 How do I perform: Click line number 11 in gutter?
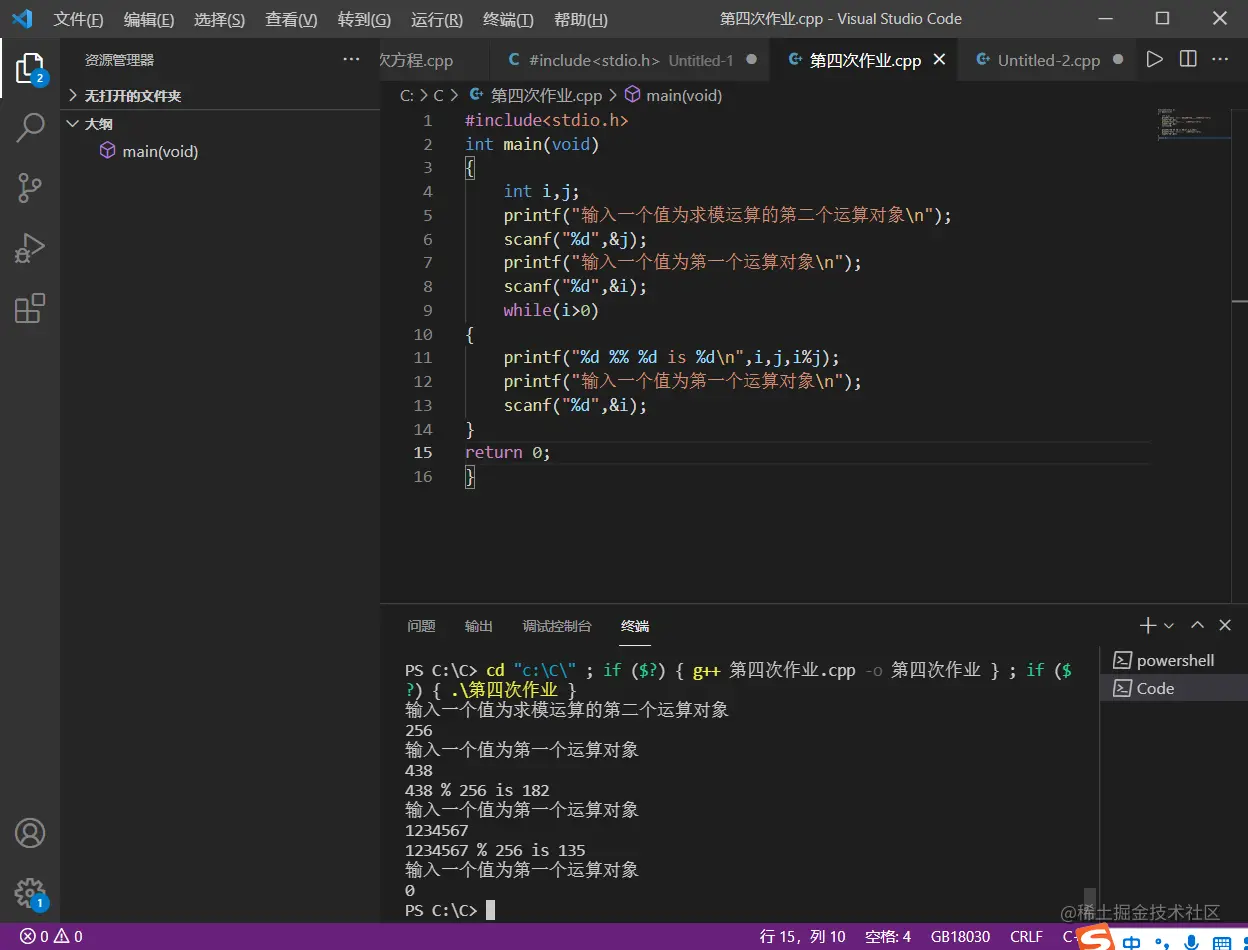point(422,358)
